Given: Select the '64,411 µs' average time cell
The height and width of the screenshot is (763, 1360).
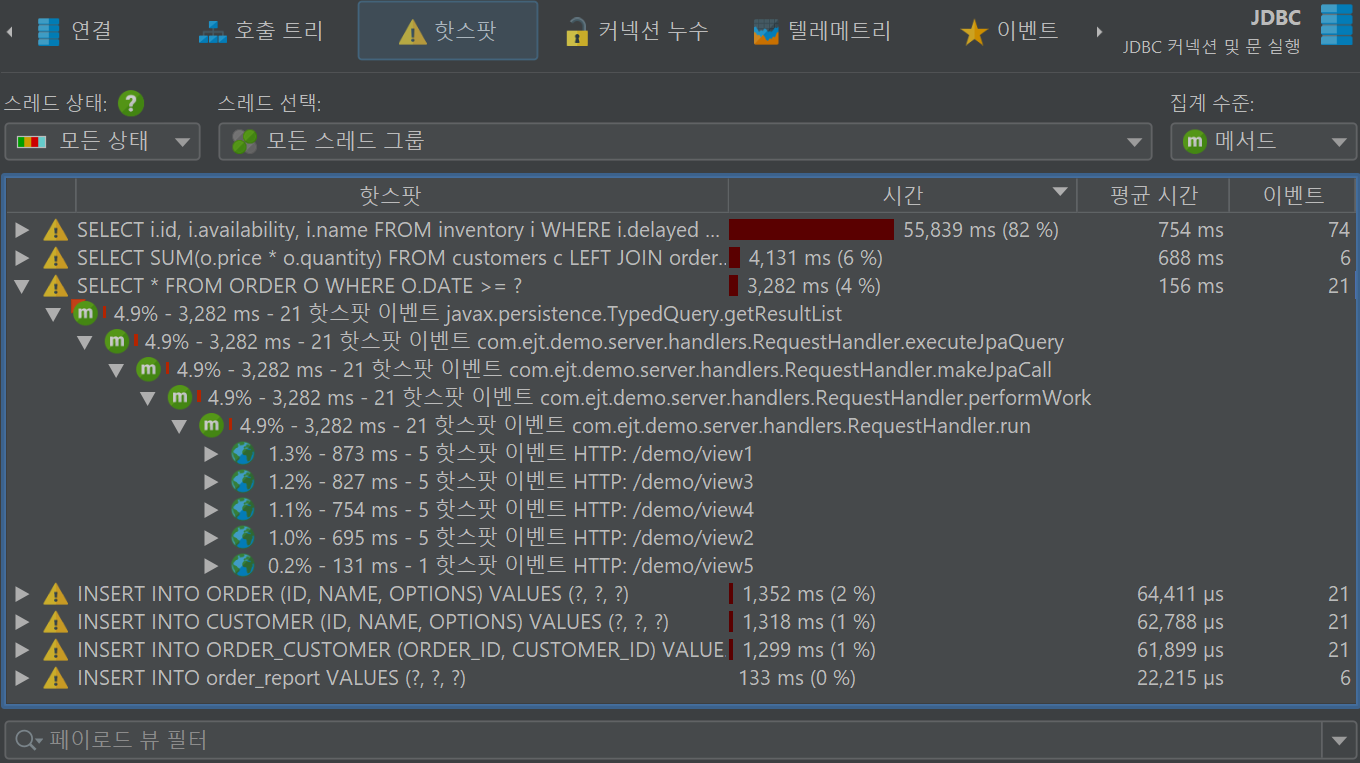Looking at the screenshot, I should 1180,594.
